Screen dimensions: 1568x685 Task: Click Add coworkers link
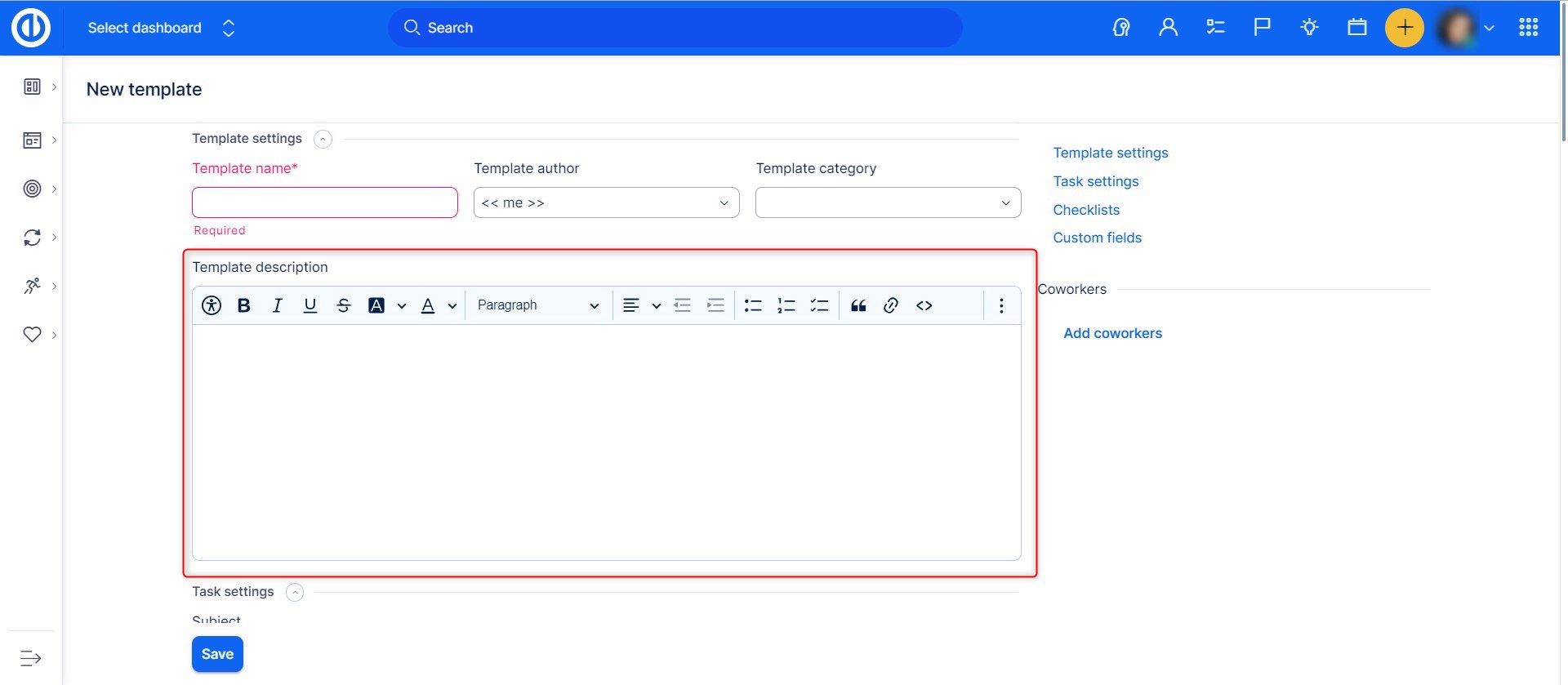[x=1112, y=333]
